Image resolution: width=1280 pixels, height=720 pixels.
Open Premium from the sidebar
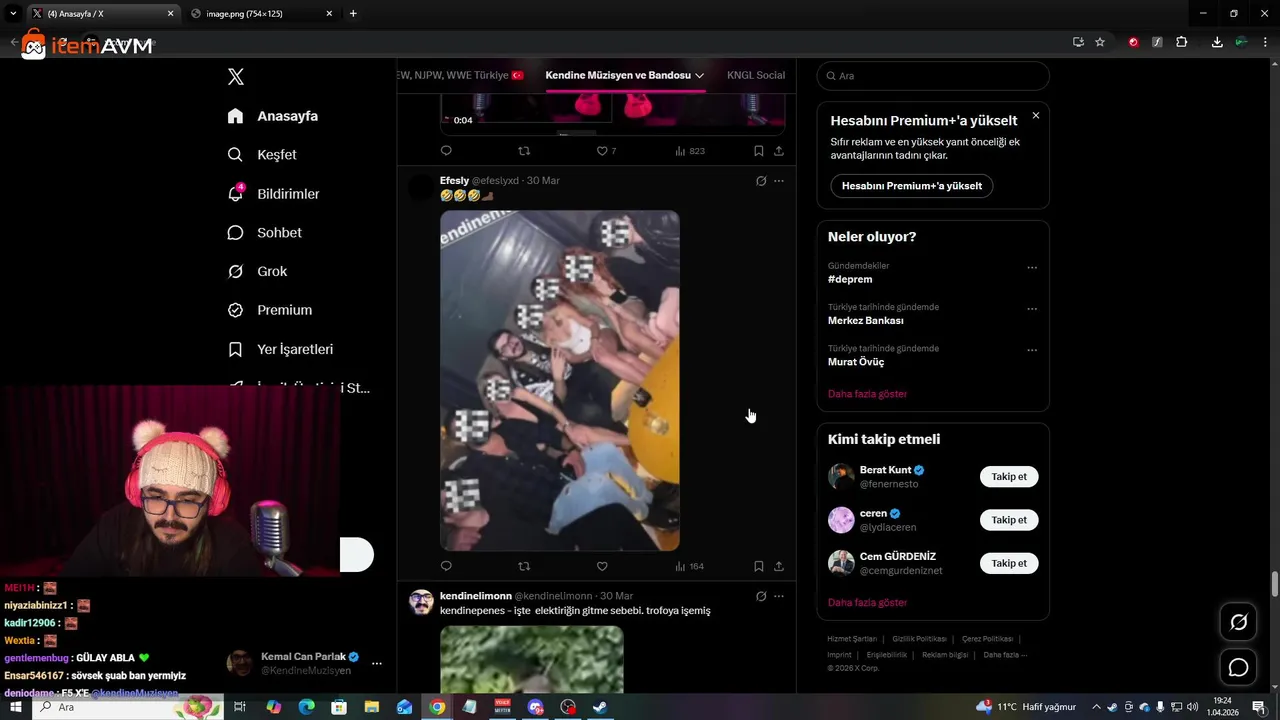pyautogui.click(x=269, y=310)
